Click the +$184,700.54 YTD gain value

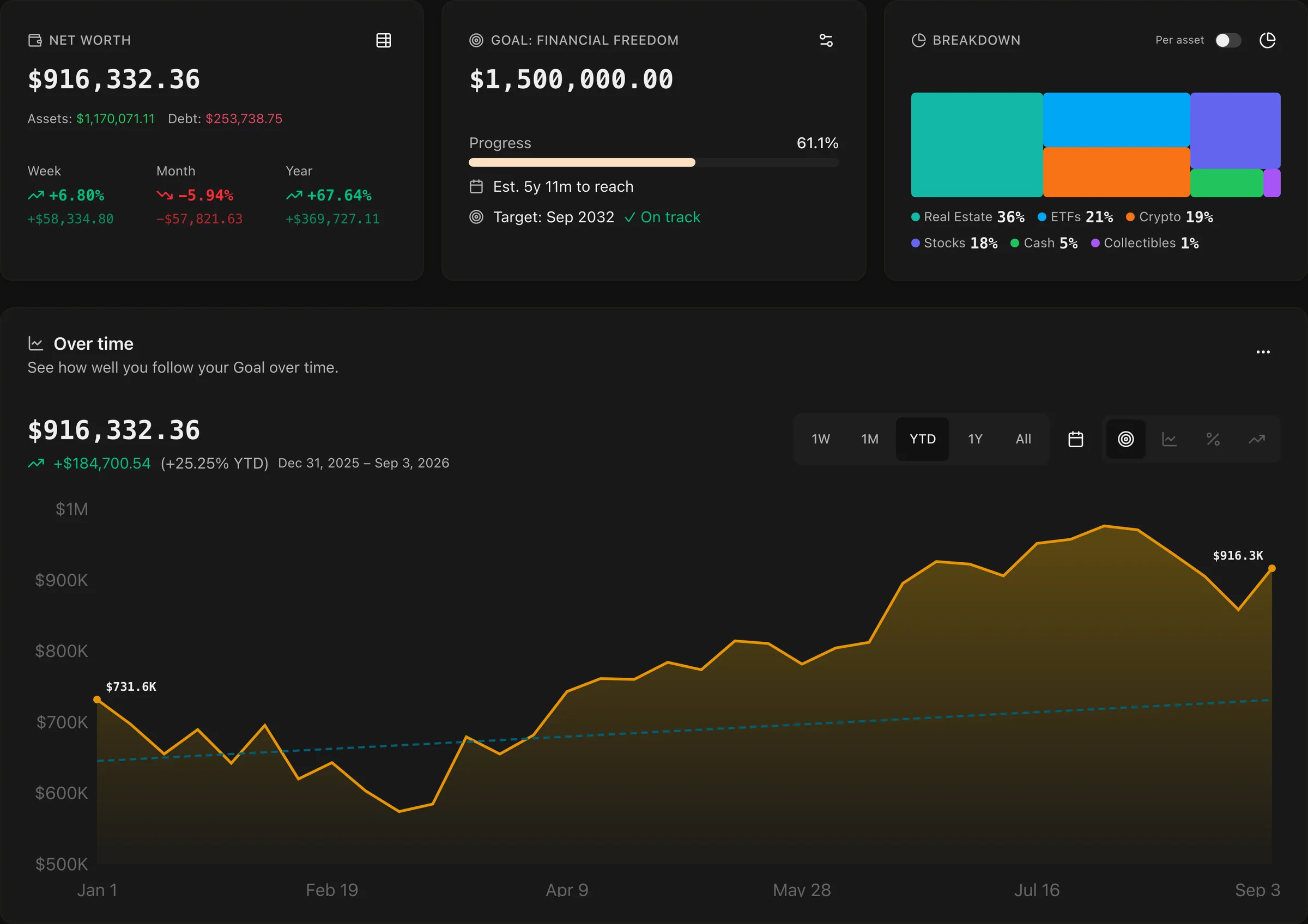click(102, 464)
